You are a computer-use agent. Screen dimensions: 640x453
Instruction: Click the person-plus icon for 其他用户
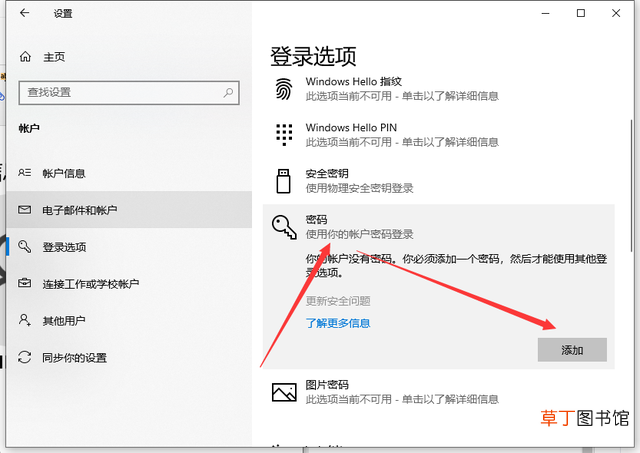pyautogui.click(x=24, y=320)
